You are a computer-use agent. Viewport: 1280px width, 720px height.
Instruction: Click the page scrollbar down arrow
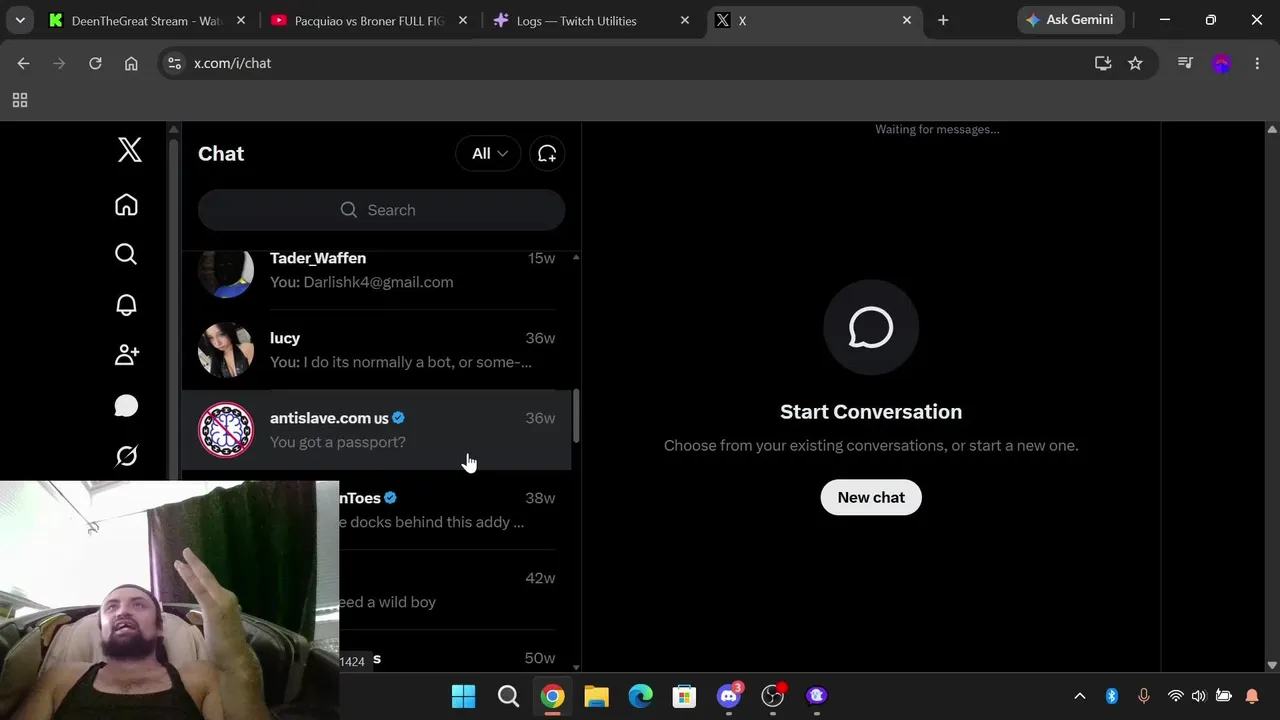1272,665
